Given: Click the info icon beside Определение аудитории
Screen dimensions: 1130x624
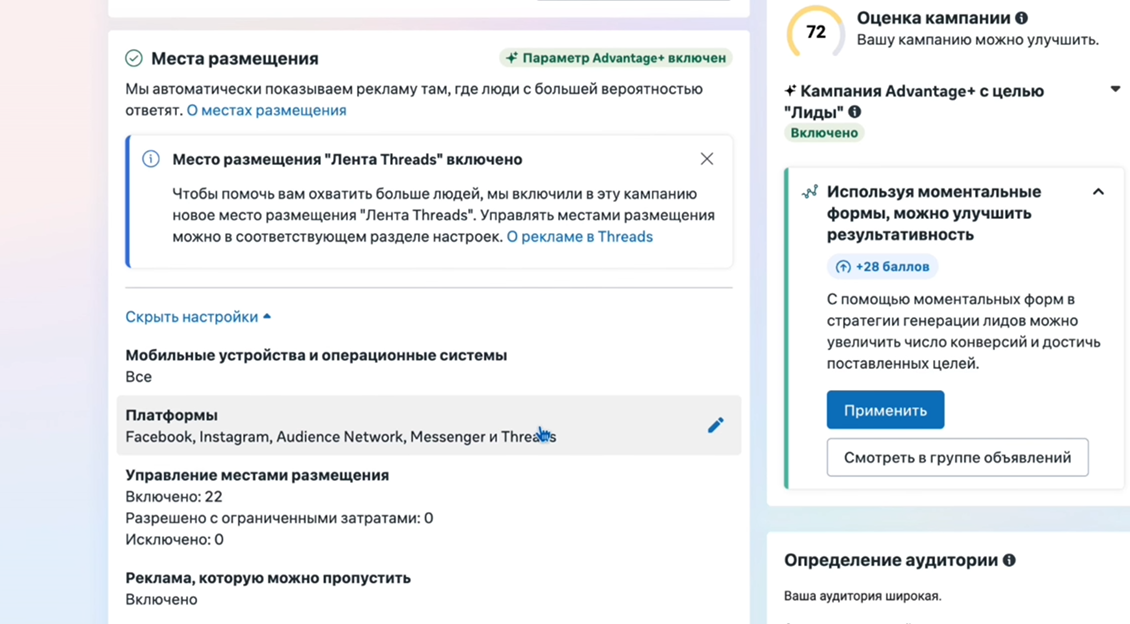Looking at the screenshot, I should (1009, 560).
